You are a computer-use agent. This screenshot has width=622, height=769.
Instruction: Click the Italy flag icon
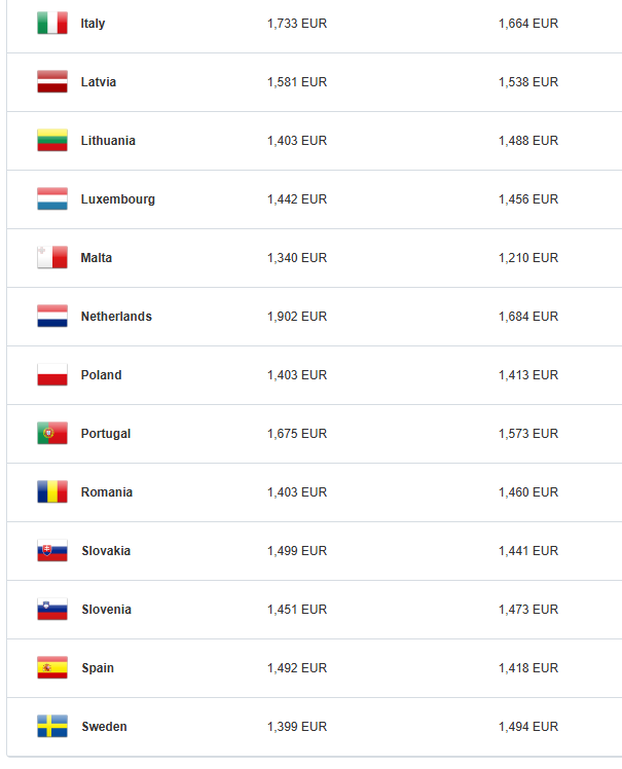coord(52,23)
